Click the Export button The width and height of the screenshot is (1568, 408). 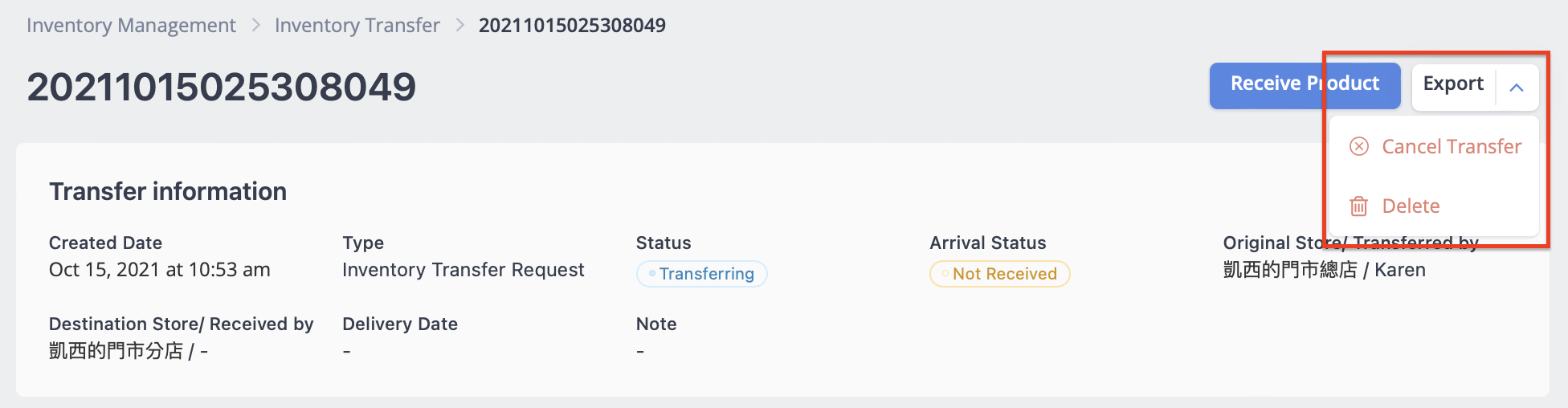pyautogui.click(x=1453, y=84)
